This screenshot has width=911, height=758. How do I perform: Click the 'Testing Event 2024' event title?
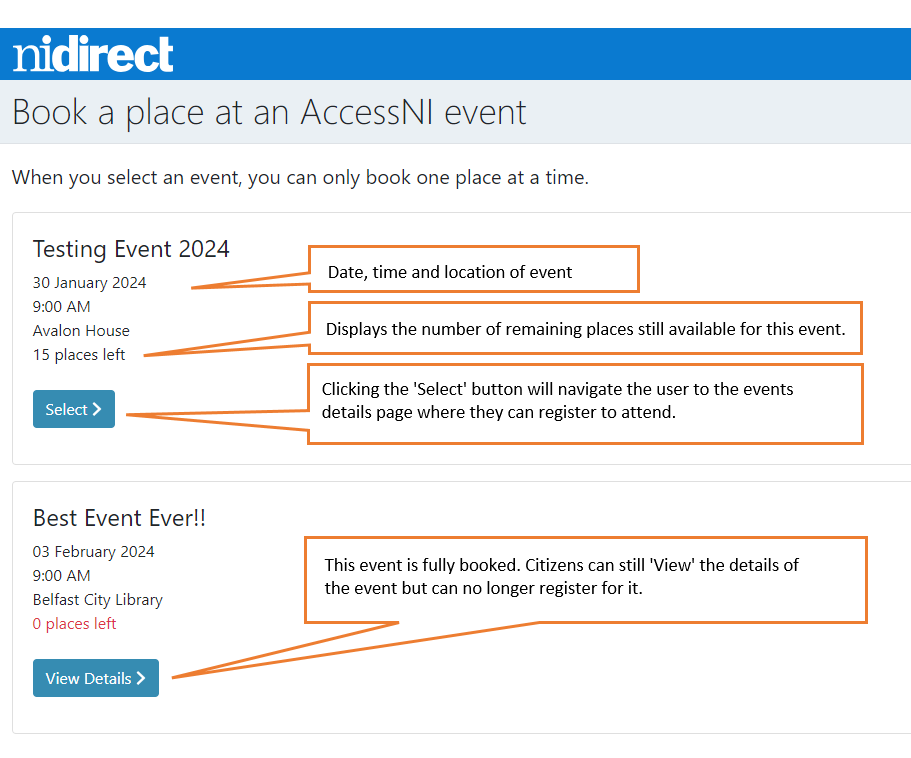[x=130, y=248]
